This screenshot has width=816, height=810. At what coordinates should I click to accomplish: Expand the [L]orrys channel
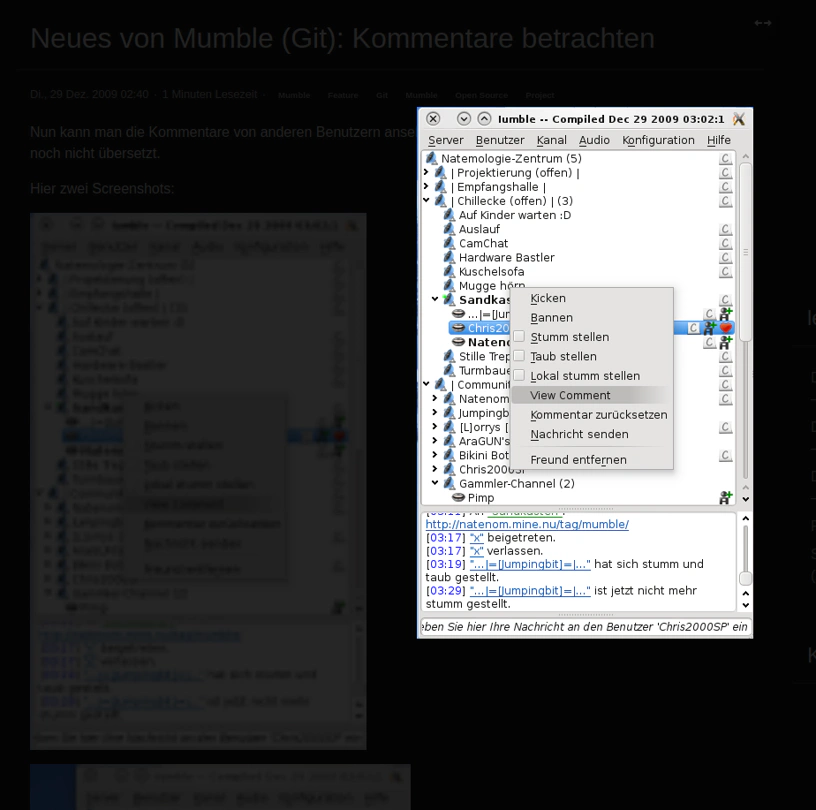point(435,426)
